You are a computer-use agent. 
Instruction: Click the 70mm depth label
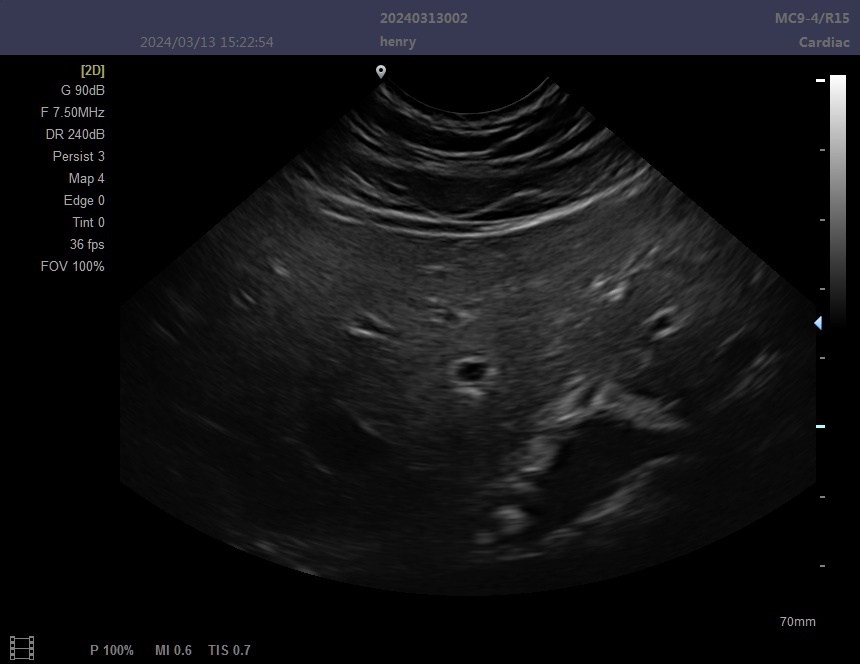[x=797, y=622]
